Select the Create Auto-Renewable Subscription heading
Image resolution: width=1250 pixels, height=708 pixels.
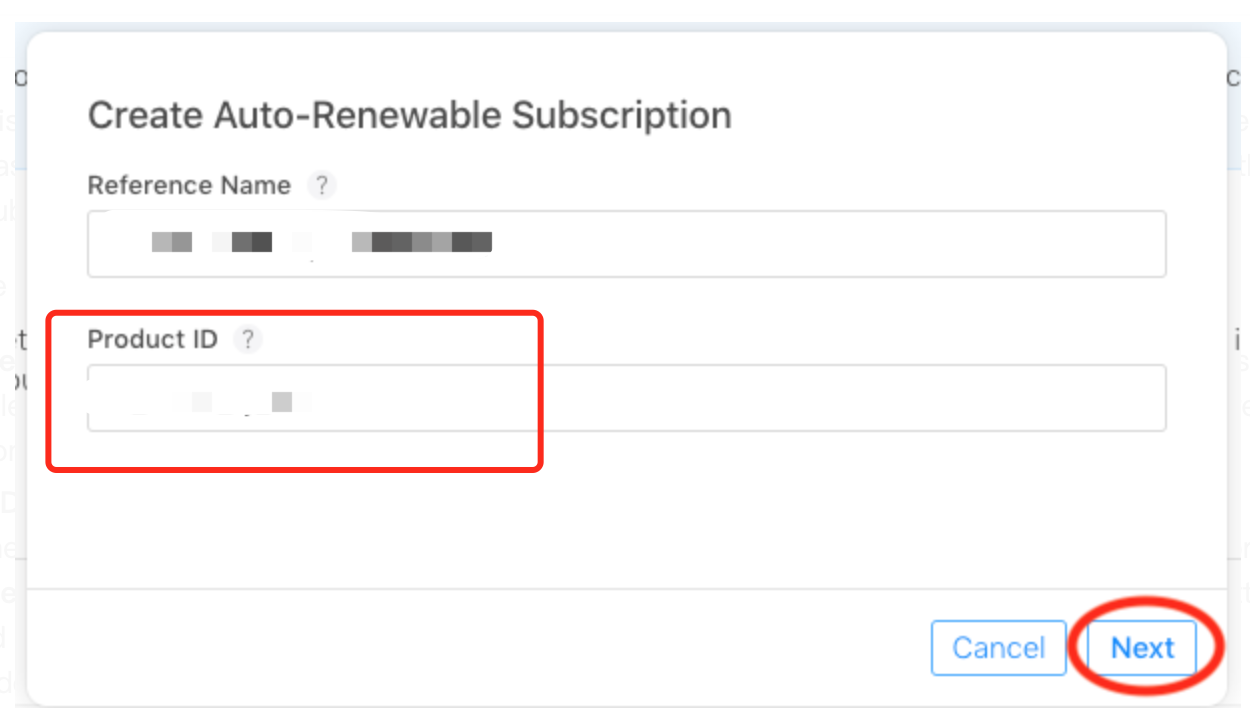(409, 115)
